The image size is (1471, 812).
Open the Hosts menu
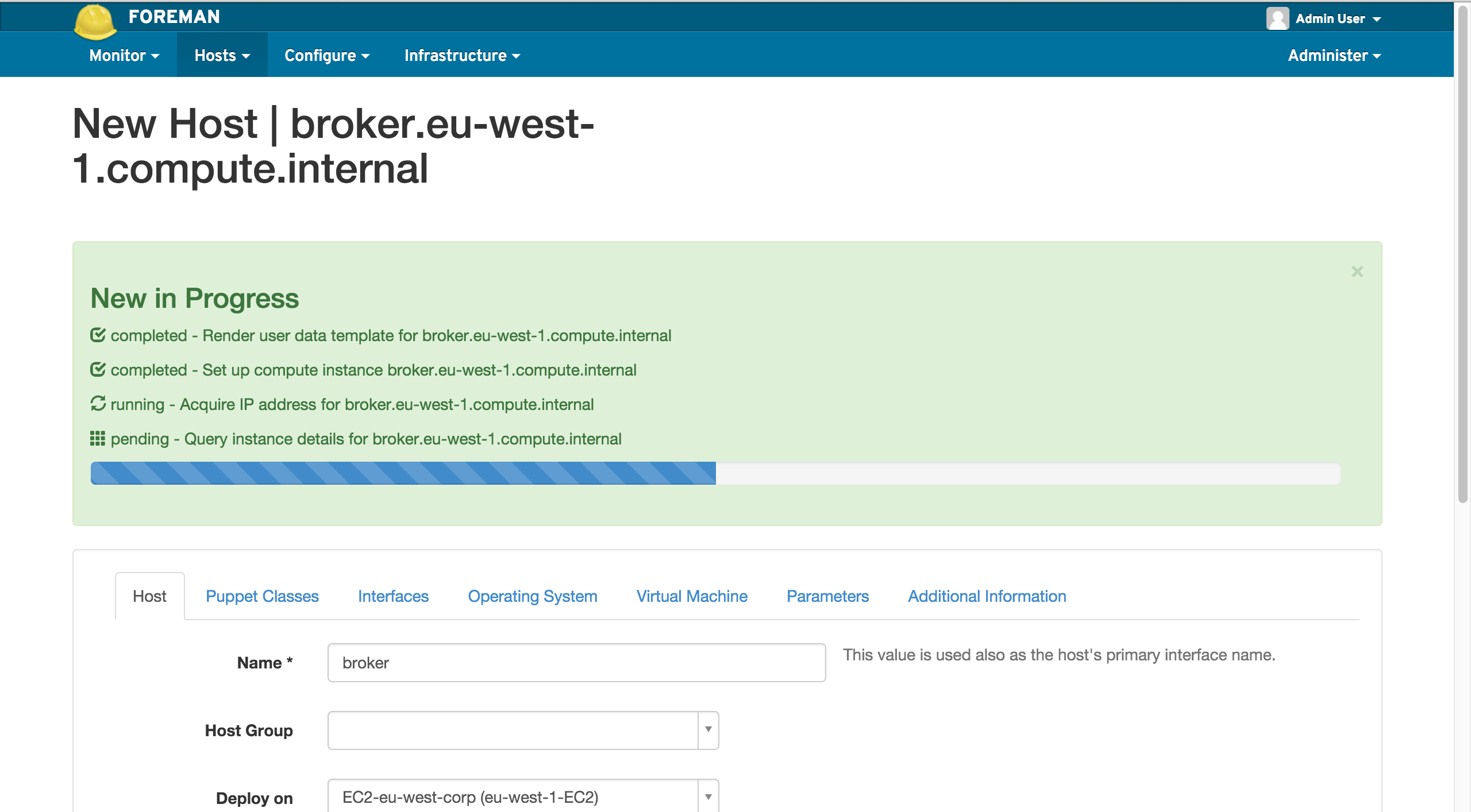pyautogui.click(x=222, y=55)
